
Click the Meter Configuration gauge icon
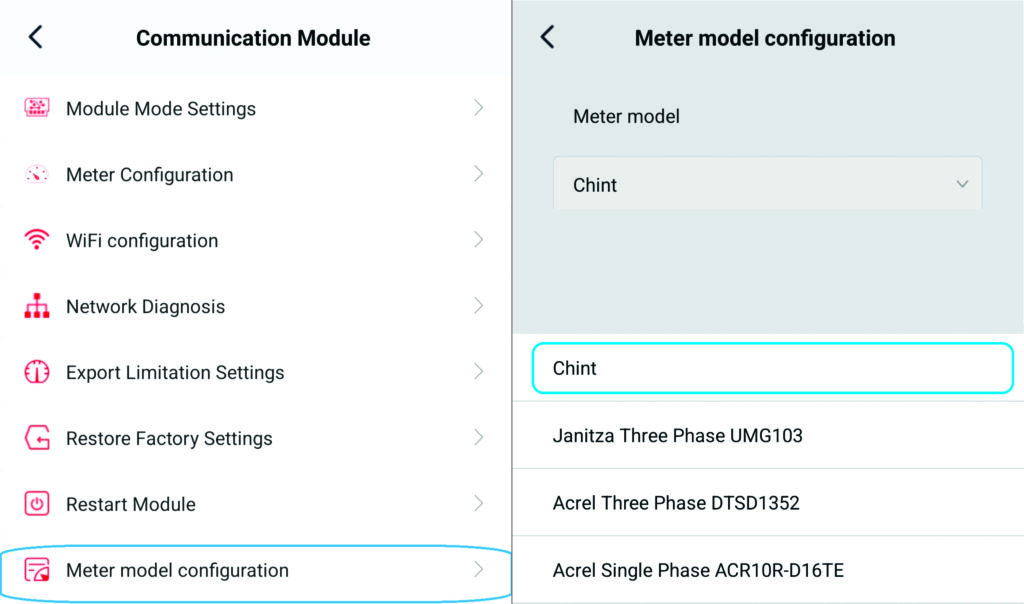37,174
